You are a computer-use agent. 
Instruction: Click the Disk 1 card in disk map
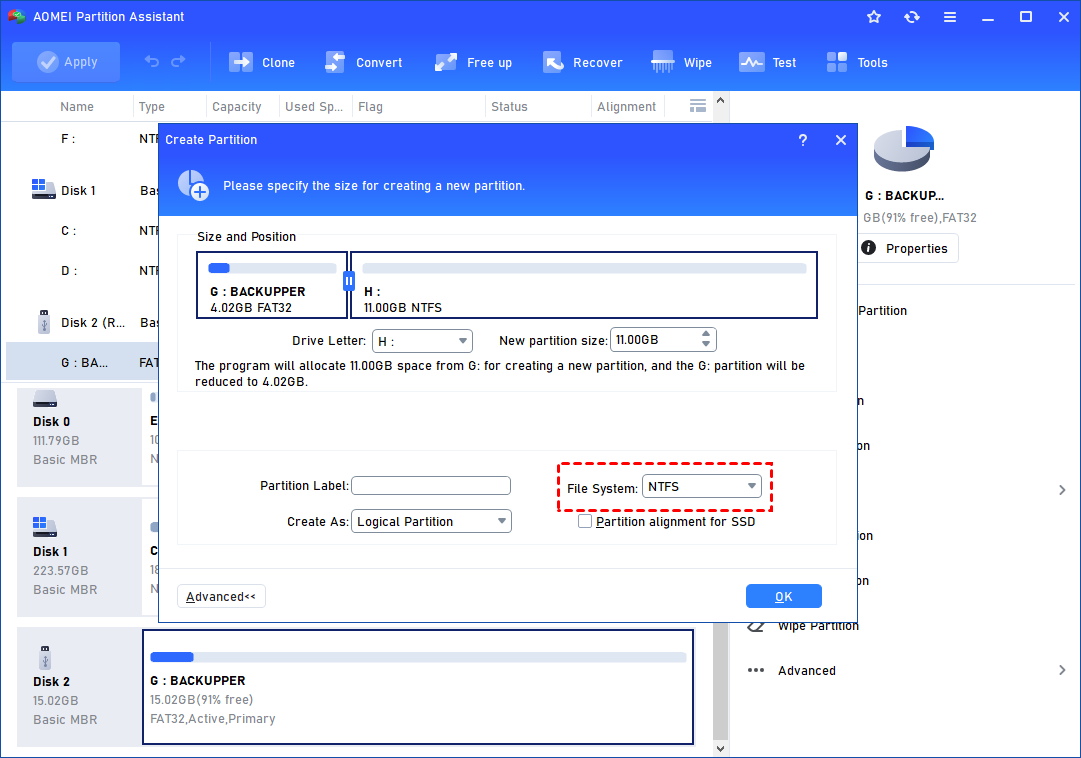[79, 557]
